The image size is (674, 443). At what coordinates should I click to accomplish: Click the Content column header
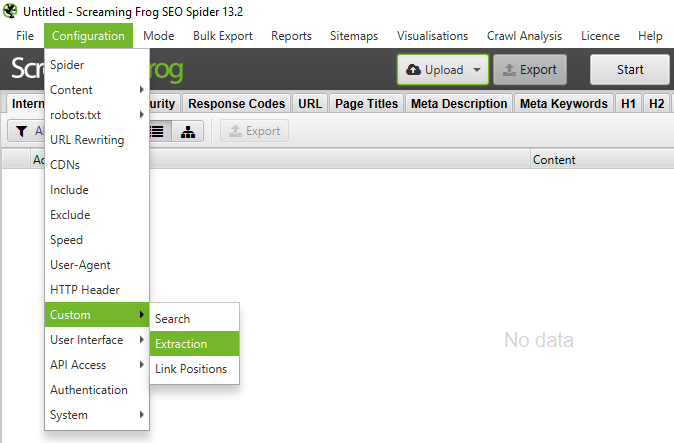602,160
